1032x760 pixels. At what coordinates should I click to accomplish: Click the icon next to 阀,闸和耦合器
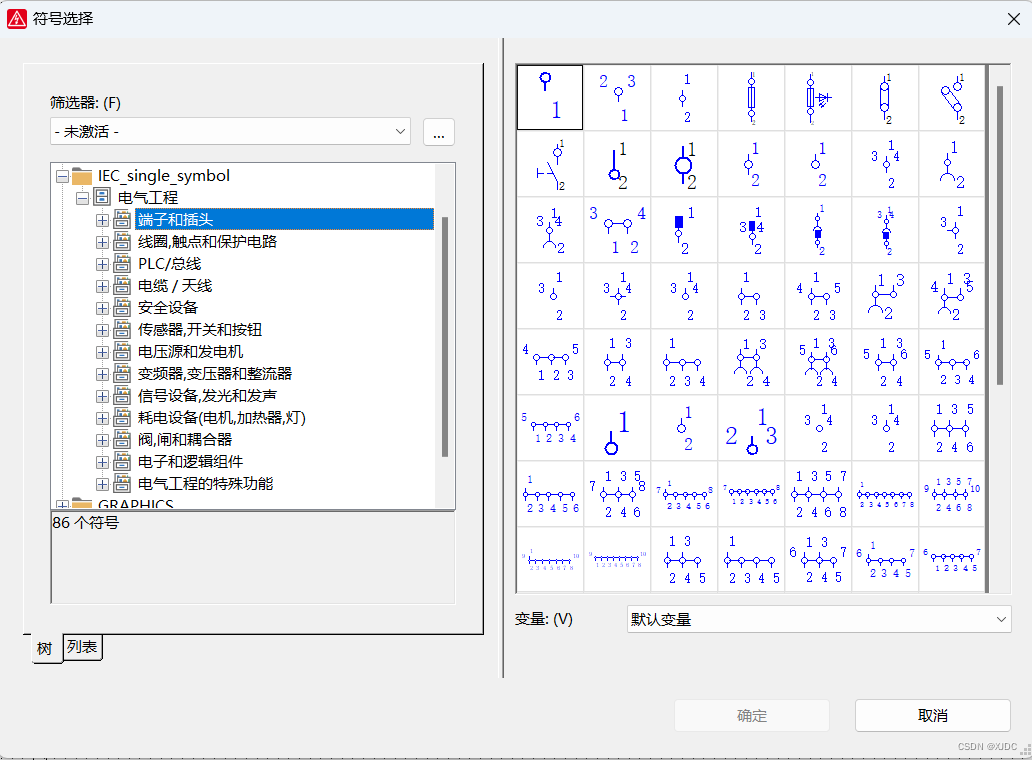click(x=122, y=440)
